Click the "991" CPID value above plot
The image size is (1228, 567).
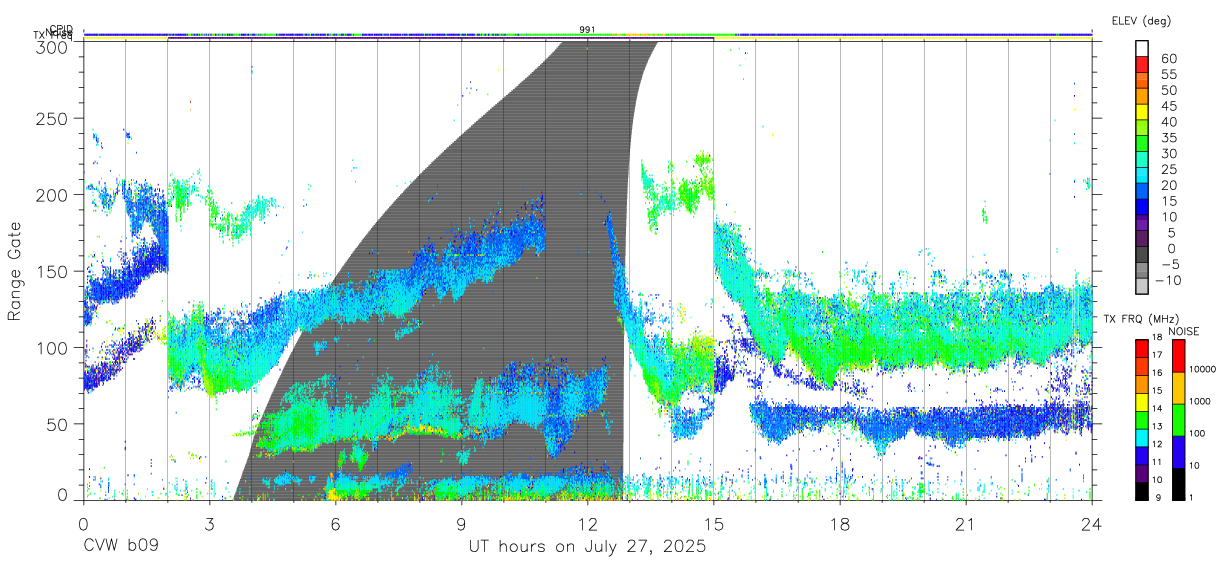click(588, 29)
